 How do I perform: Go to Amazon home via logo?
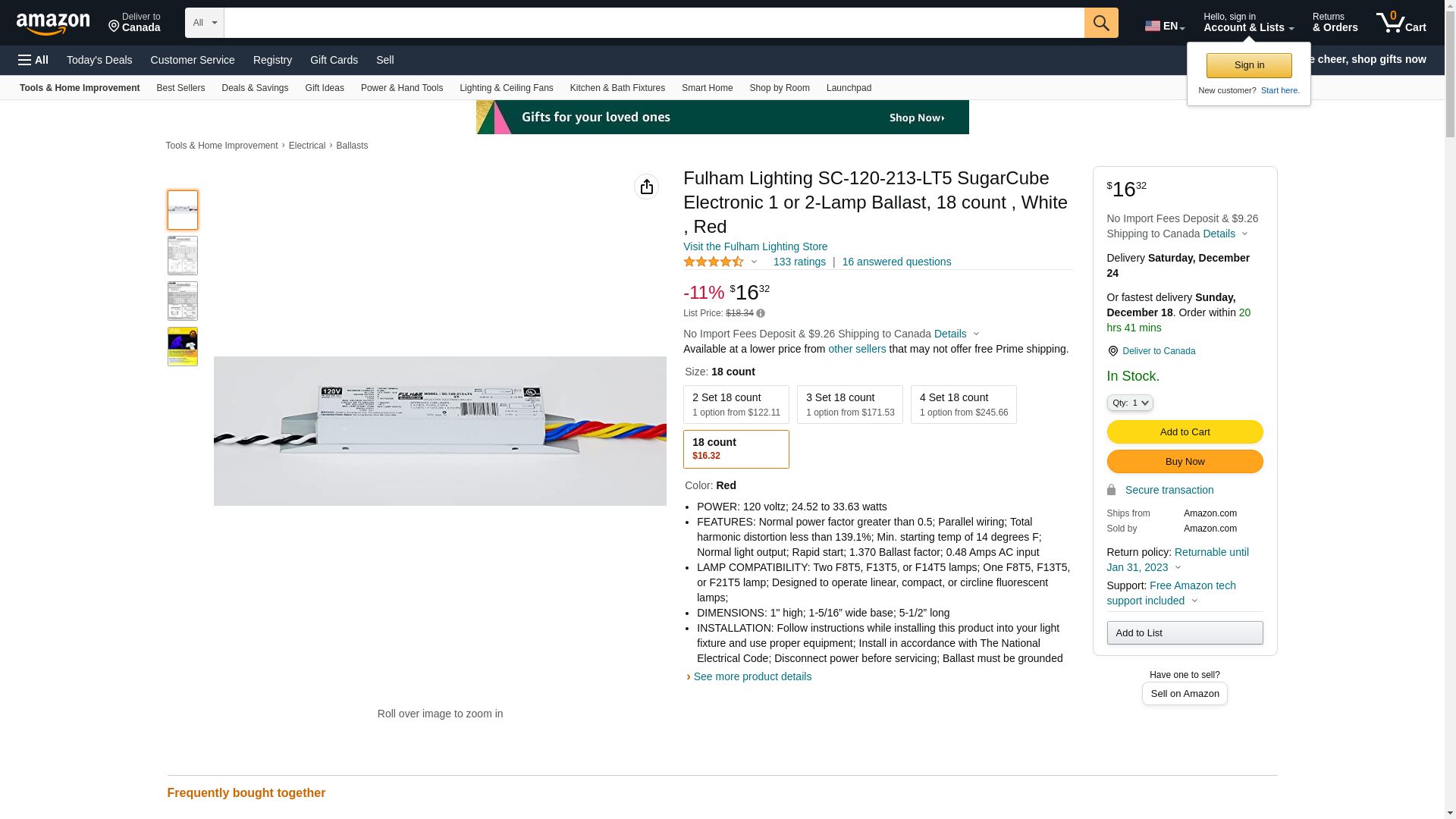click(x=53, y=24)
